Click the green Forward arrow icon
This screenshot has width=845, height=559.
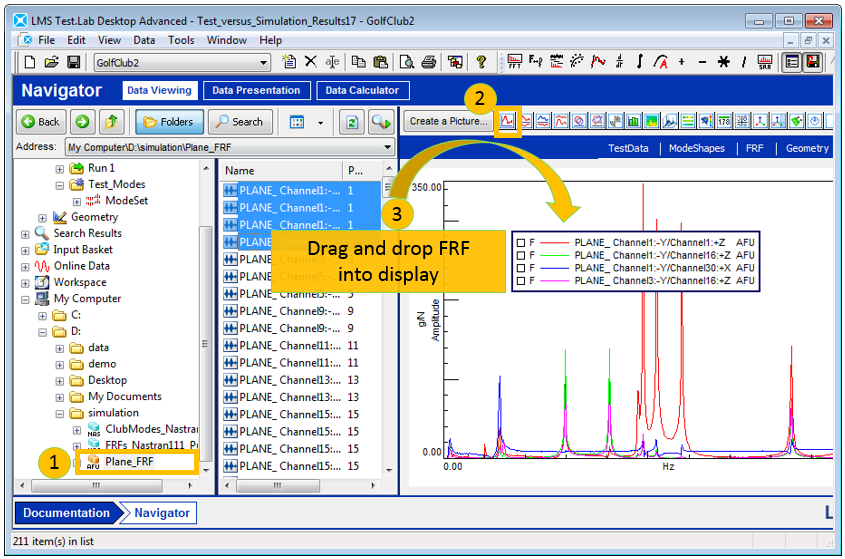point(83,122)
